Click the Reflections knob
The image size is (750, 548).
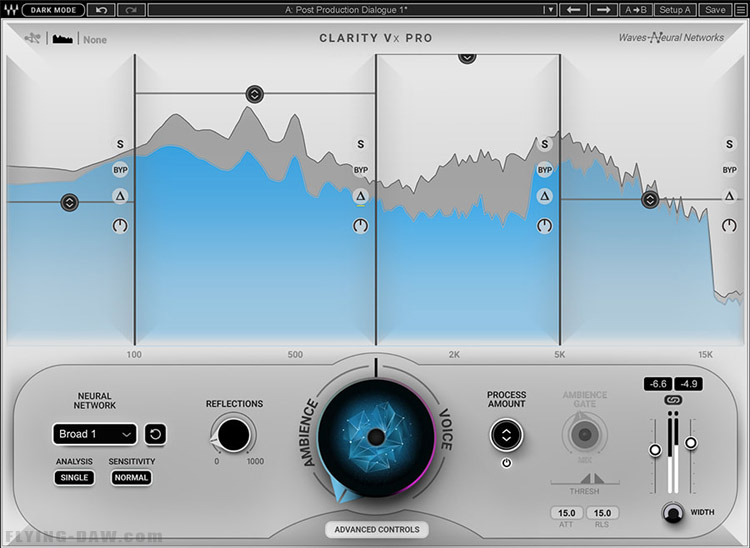point(234,435)
